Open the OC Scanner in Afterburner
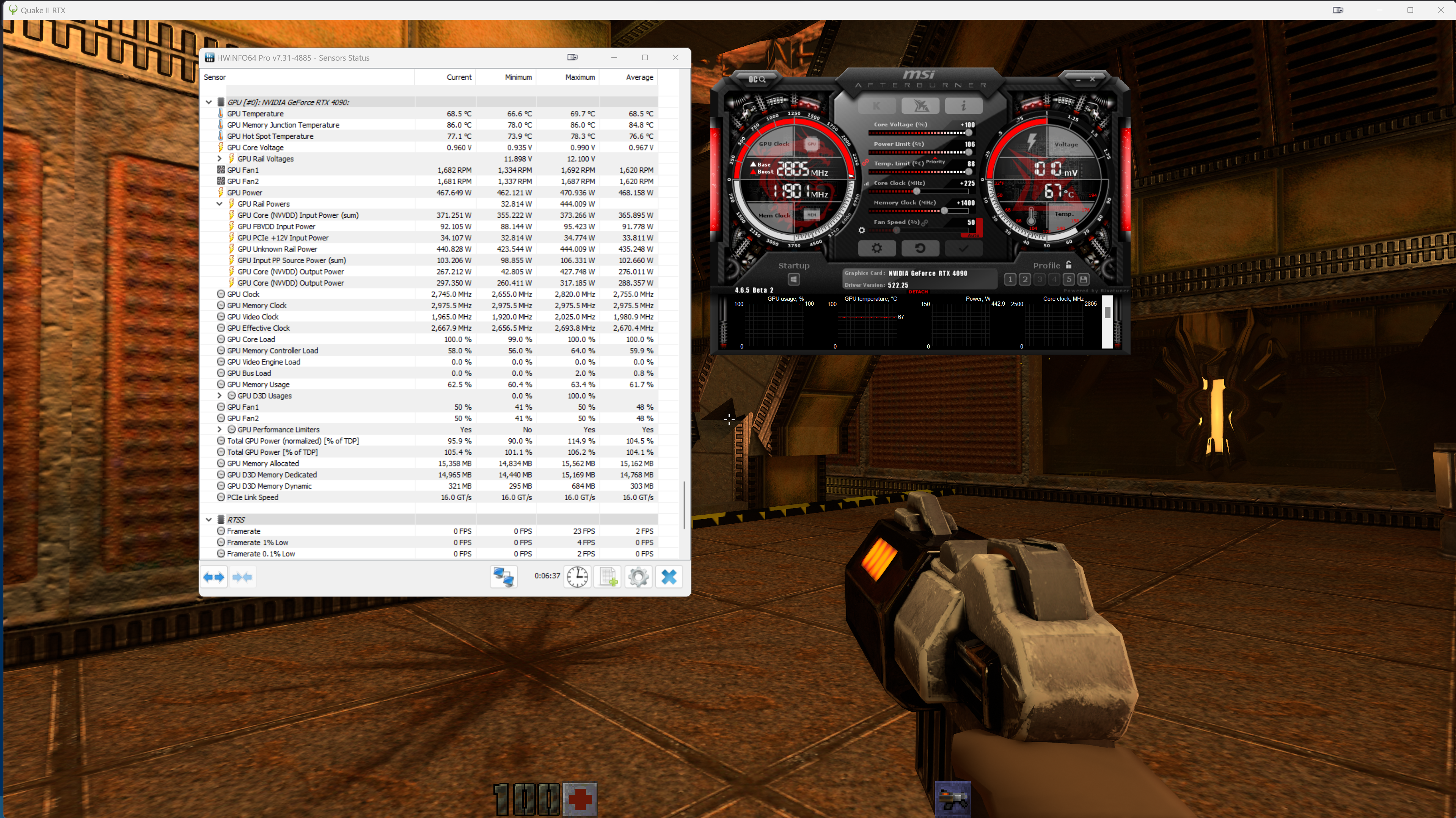This screenshot has height=818, width=1456. (757, 80)
